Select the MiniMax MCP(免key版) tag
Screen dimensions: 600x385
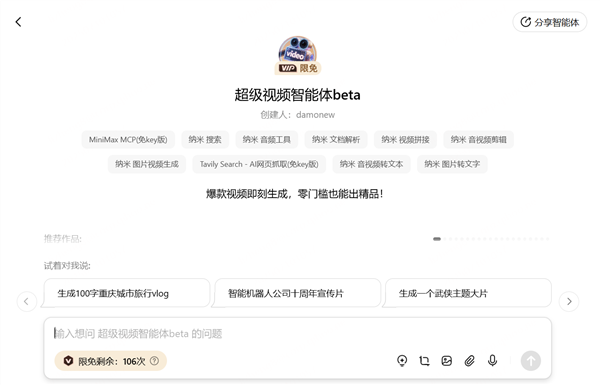(x=128, y=140)
